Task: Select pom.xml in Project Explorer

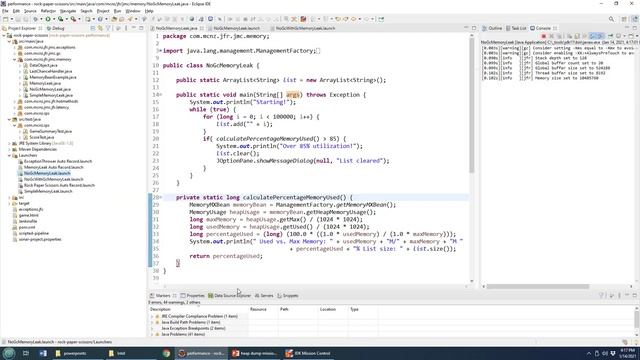Action: [27, 227]
